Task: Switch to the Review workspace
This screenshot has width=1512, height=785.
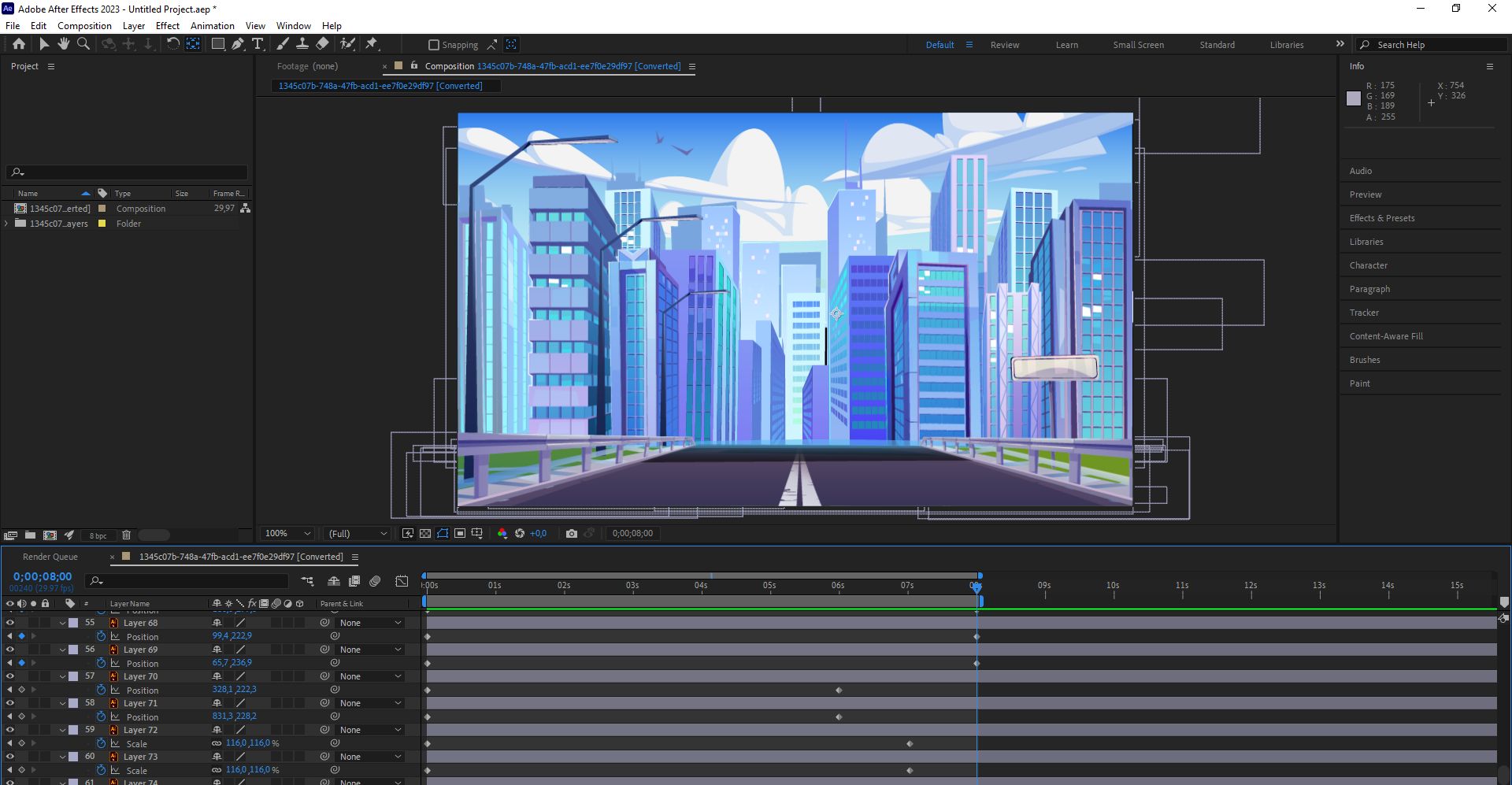Action: click(1005, 45)
